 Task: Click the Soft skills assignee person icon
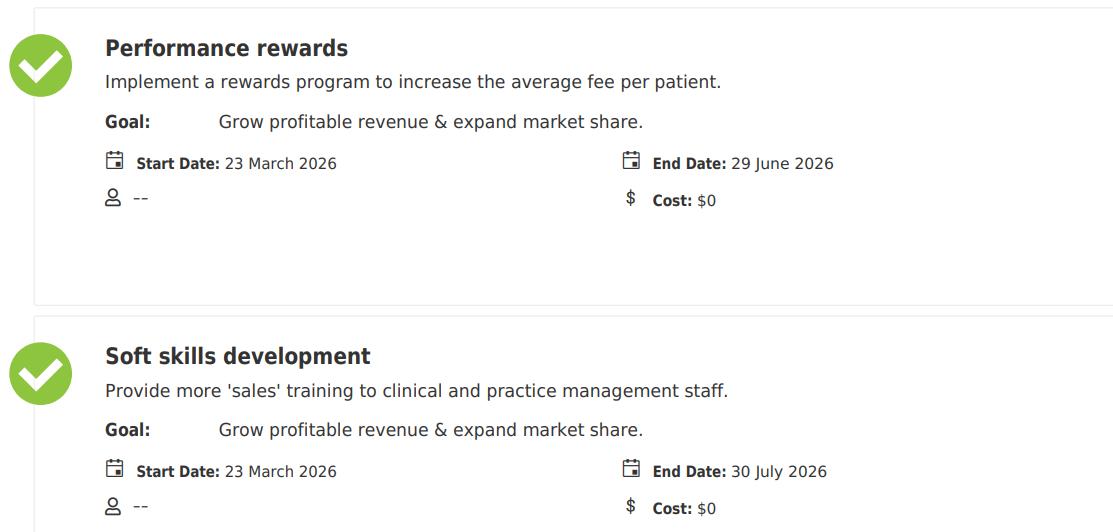(113, 506)
